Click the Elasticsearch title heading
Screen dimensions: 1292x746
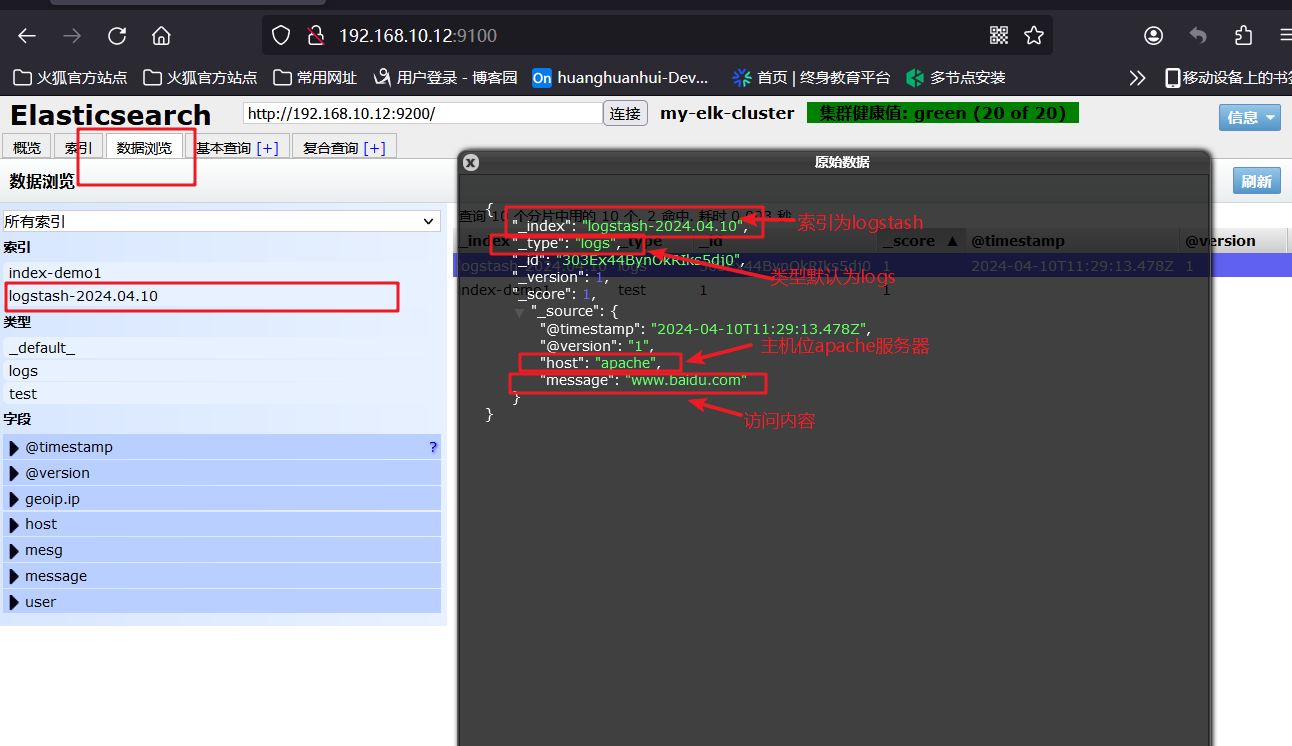(111, 115)
